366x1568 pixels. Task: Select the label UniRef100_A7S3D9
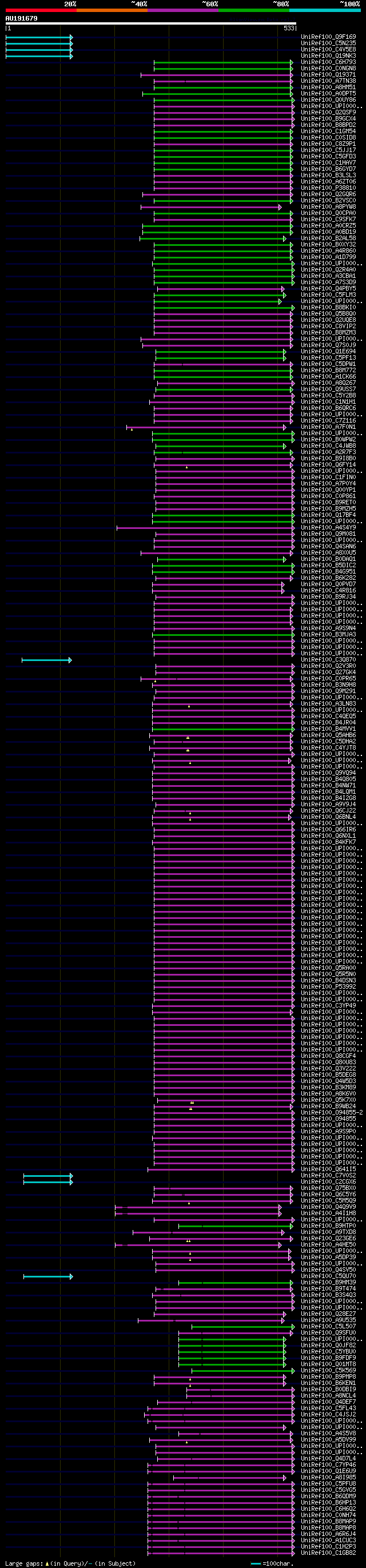328,282
